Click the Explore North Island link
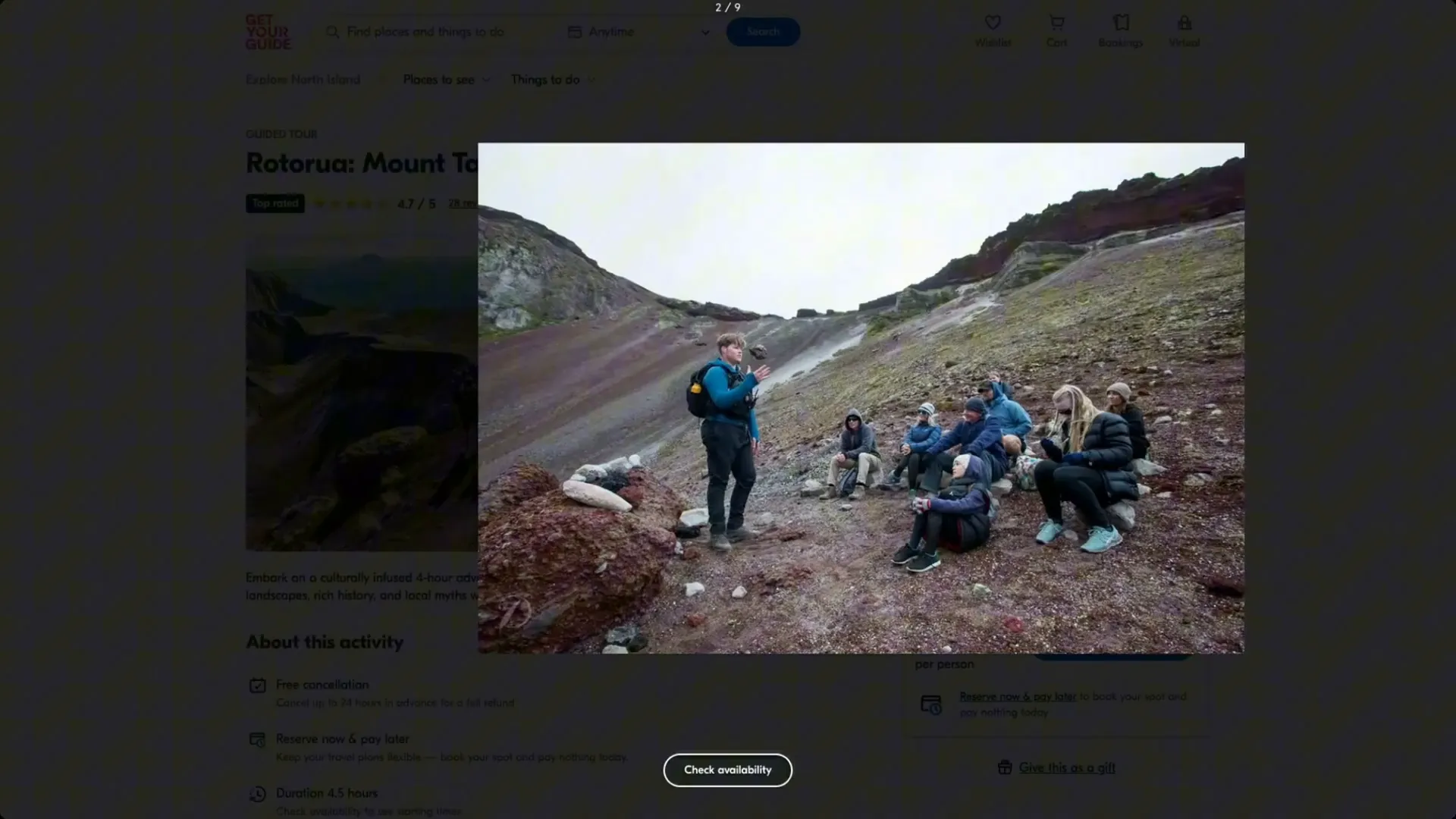The width and height of the screenshot is (1456, 819). [x=303, y=80]
